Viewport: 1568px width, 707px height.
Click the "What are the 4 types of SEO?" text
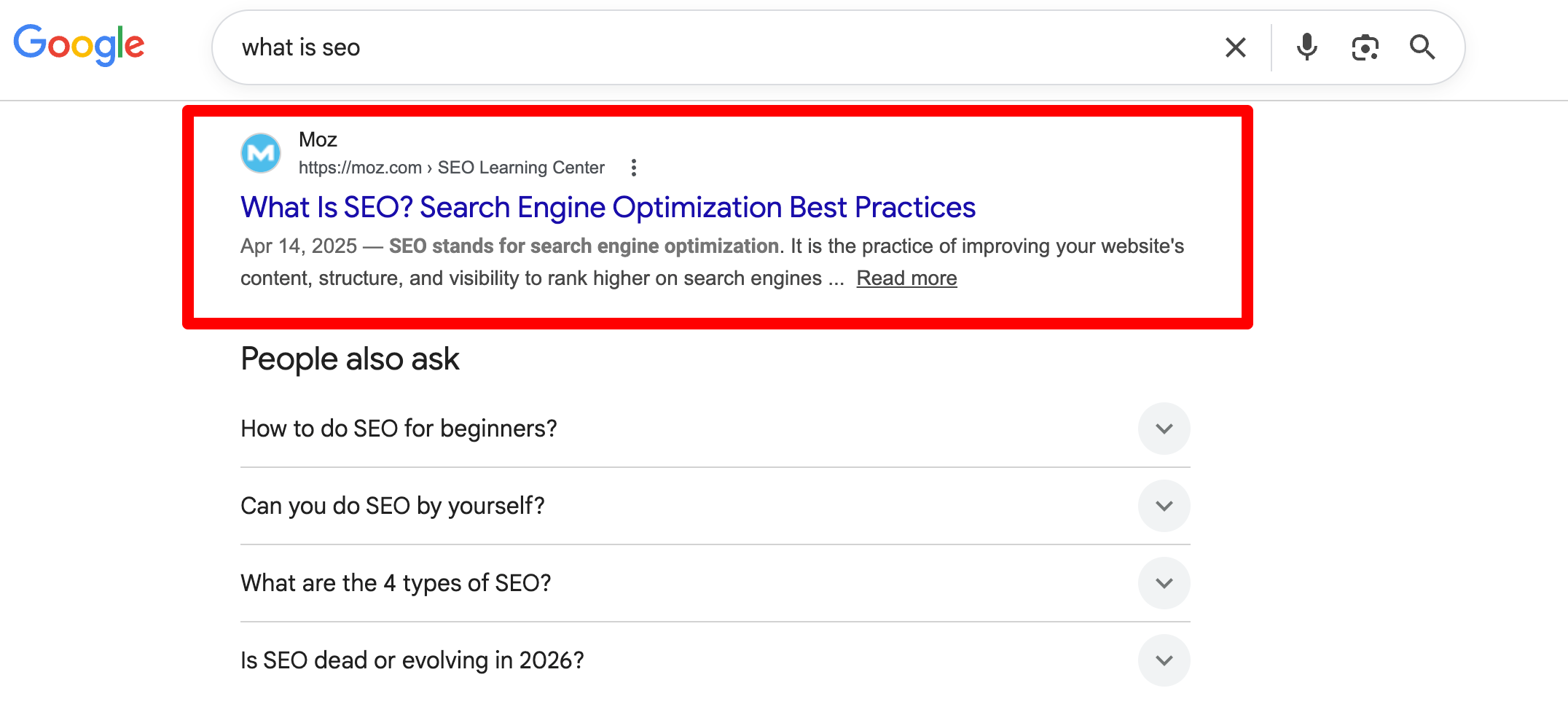[x=396, y=583]
